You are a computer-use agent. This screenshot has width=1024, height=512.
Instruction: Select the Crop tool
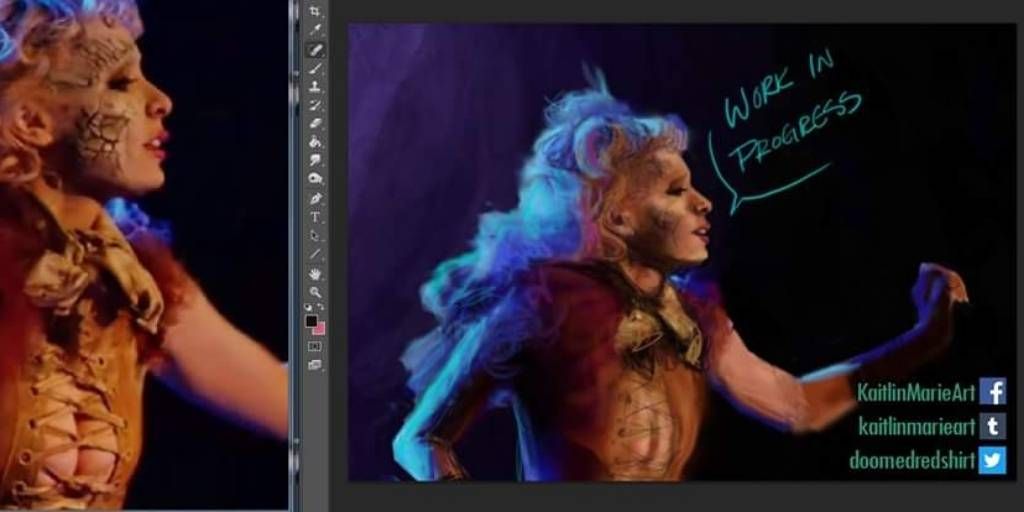tap(315, 10)
